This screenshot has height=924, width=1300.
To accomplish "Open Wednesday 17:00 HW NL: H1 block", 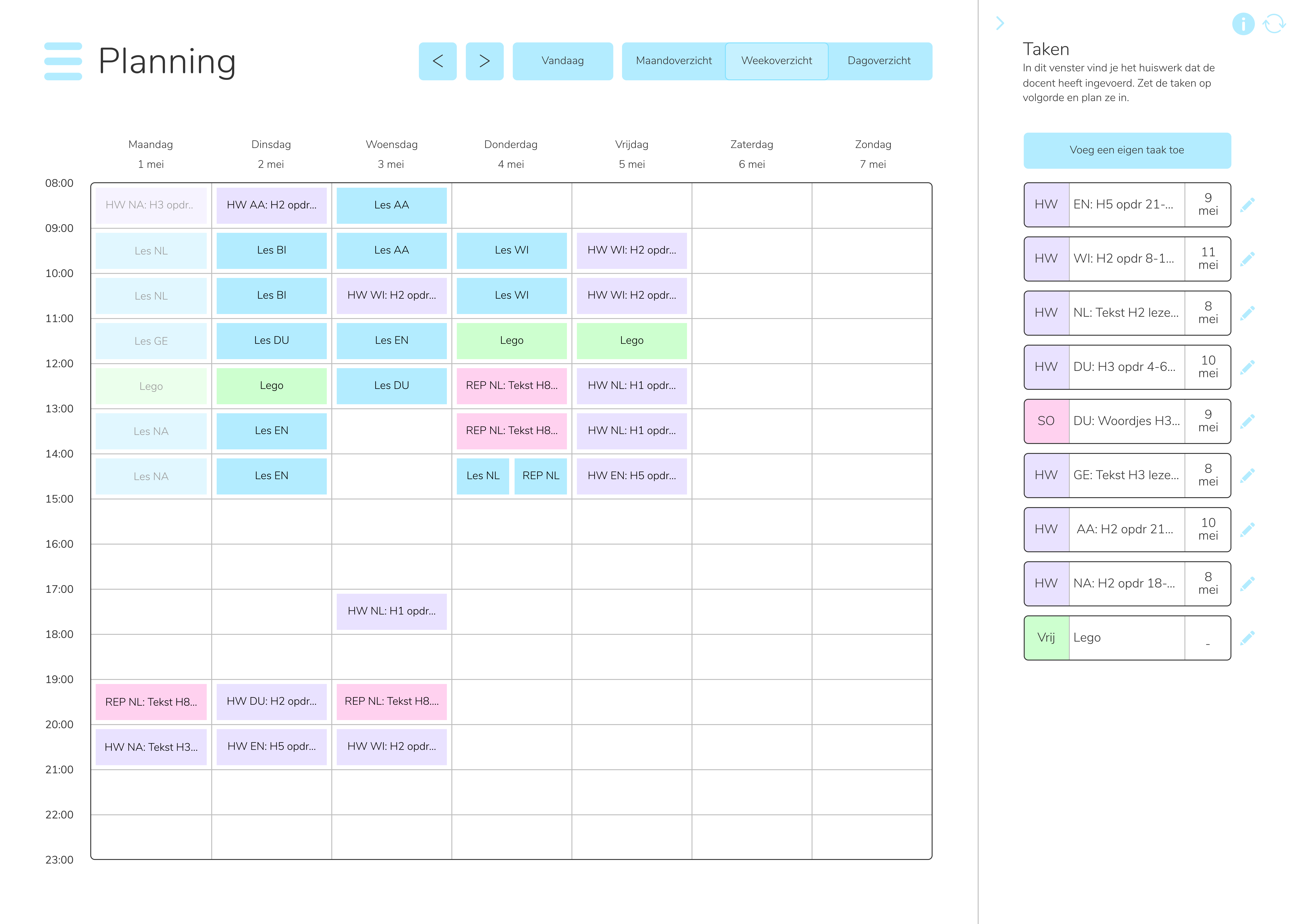I will coord(392,612).
